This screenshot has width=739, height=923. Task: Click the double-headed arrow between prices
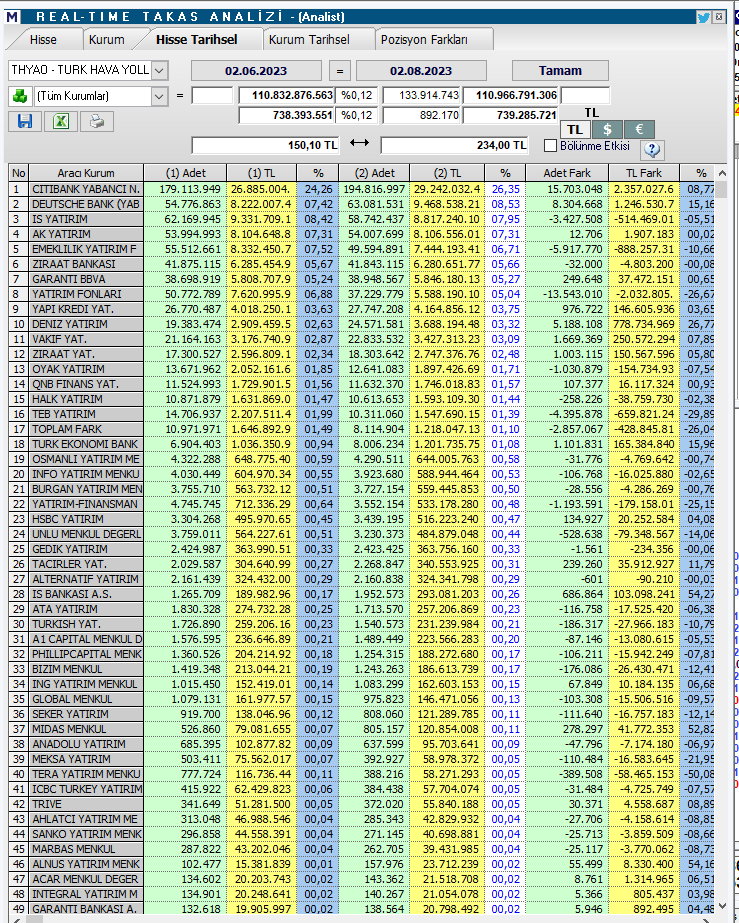click(x=359, y=142)
